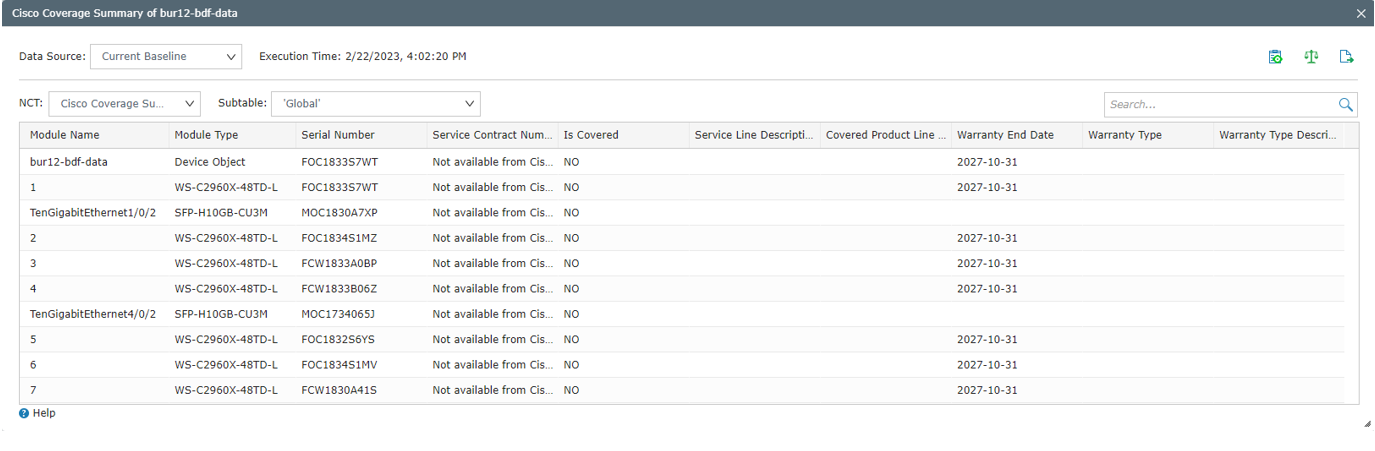Click the Help question mark icon

pos(24,413)
